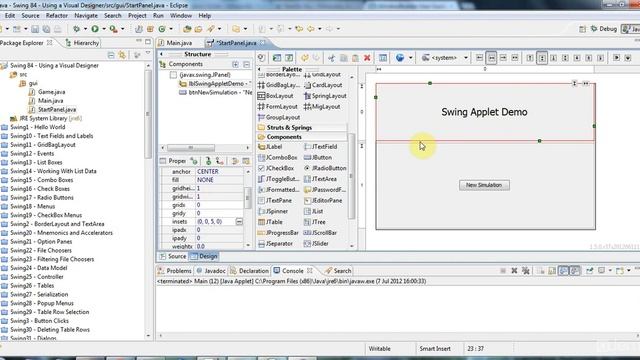
Task: Select btnNewSimulation in Components tree
Action: pyautogui.click(x=216, y=92)
